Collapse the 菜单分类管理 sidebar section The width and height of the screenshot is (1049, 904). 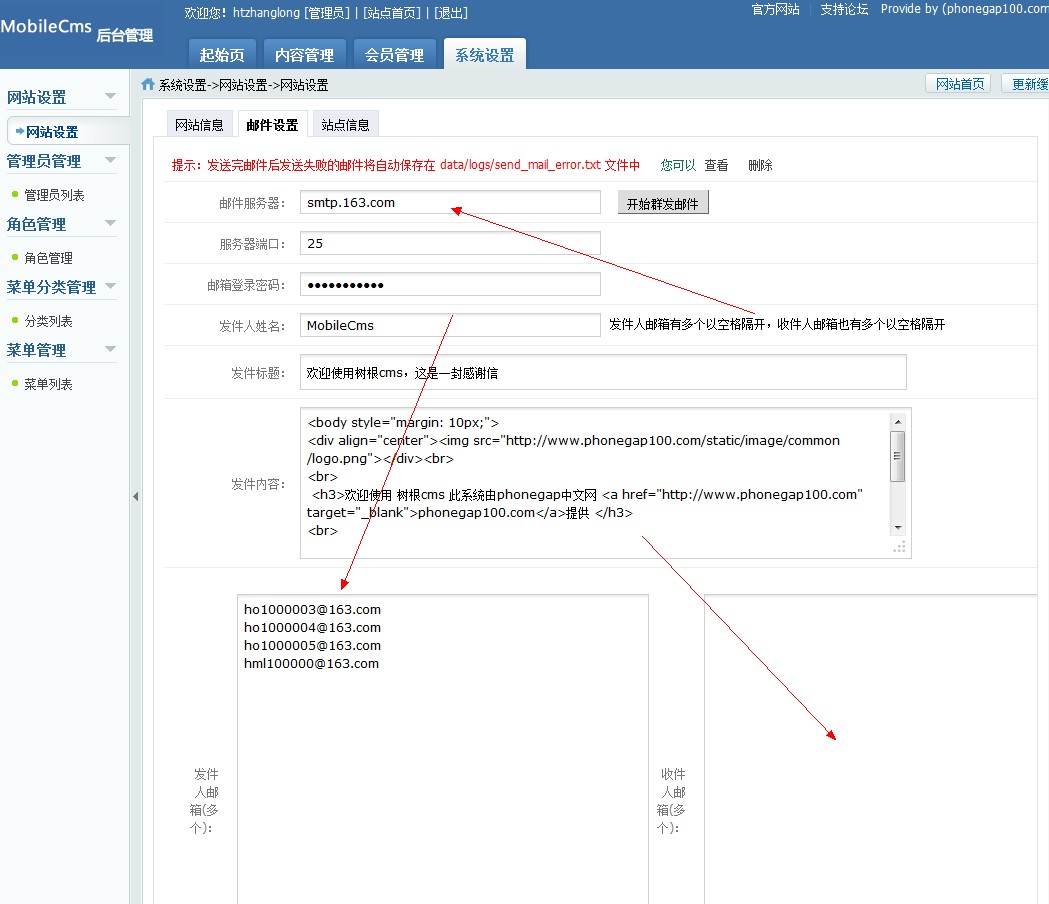pyautogui.click(x=110, y=287)
